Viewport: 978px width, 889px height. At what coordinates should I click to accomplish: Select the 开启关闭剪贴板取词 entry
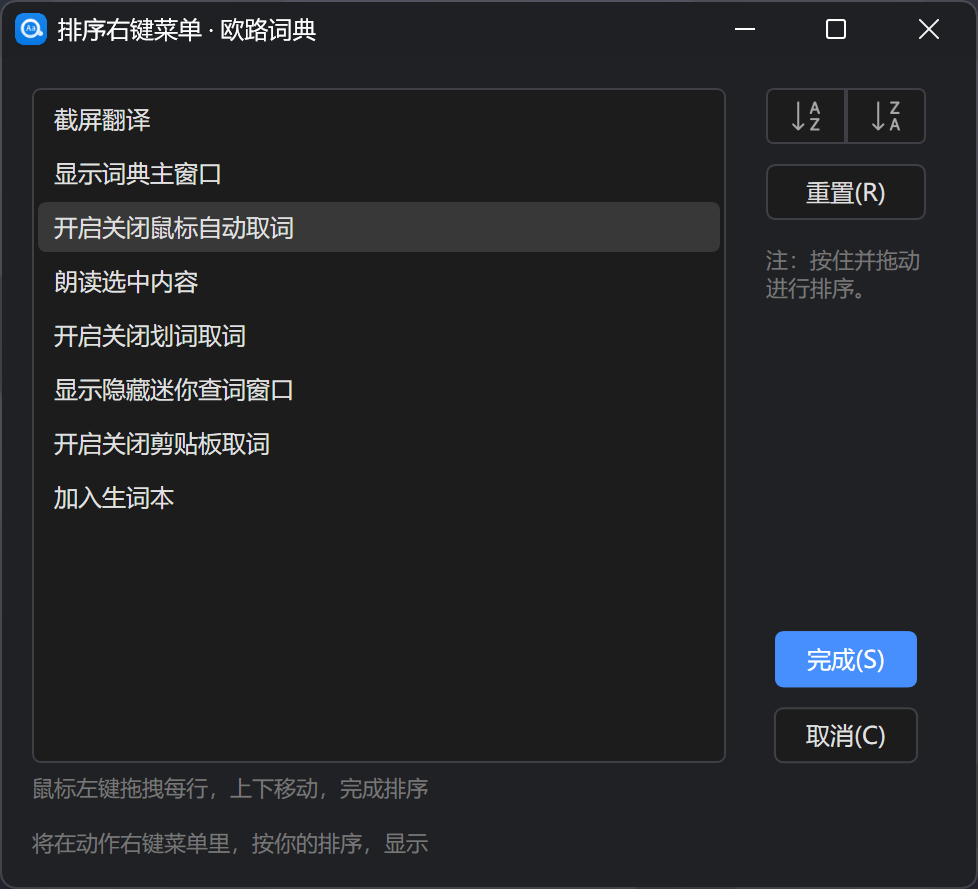[x=379, y=444]
